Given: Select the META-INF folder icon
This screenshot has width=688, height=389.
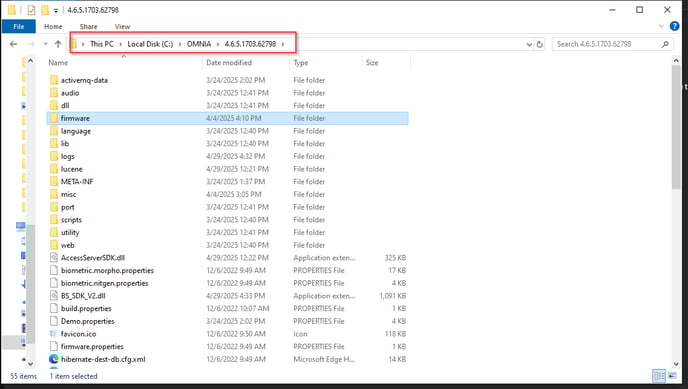Looking at the screenshot, I should point(54,182).
